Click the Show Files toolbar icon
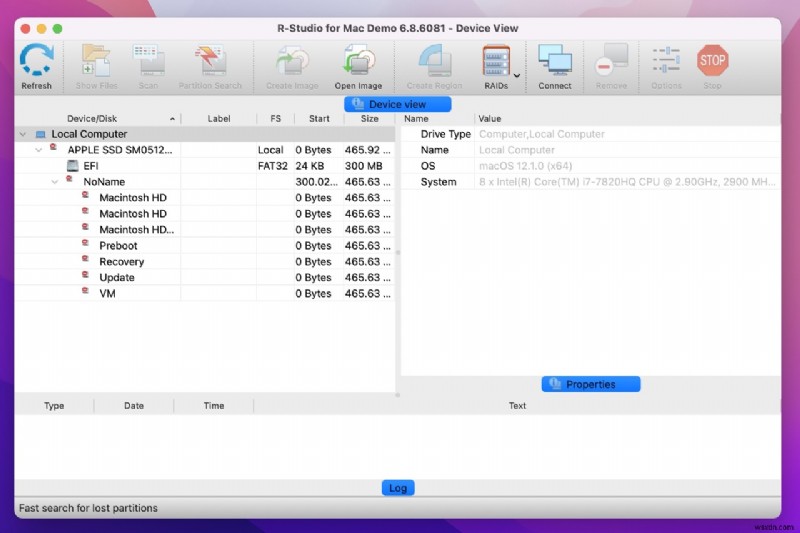The height and width of the screenshot is (533, 800). tap(96, 61)
